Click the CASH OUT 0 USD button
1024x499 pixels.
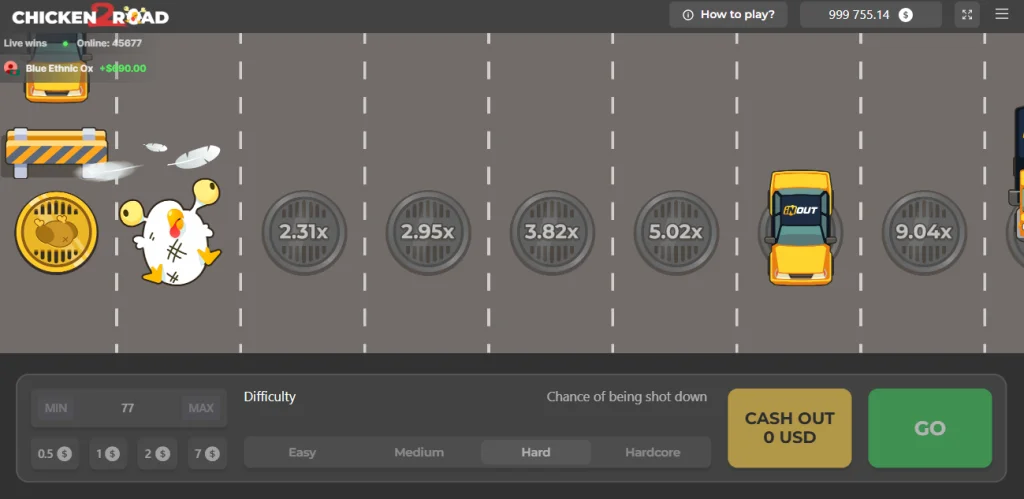[790, 428]
